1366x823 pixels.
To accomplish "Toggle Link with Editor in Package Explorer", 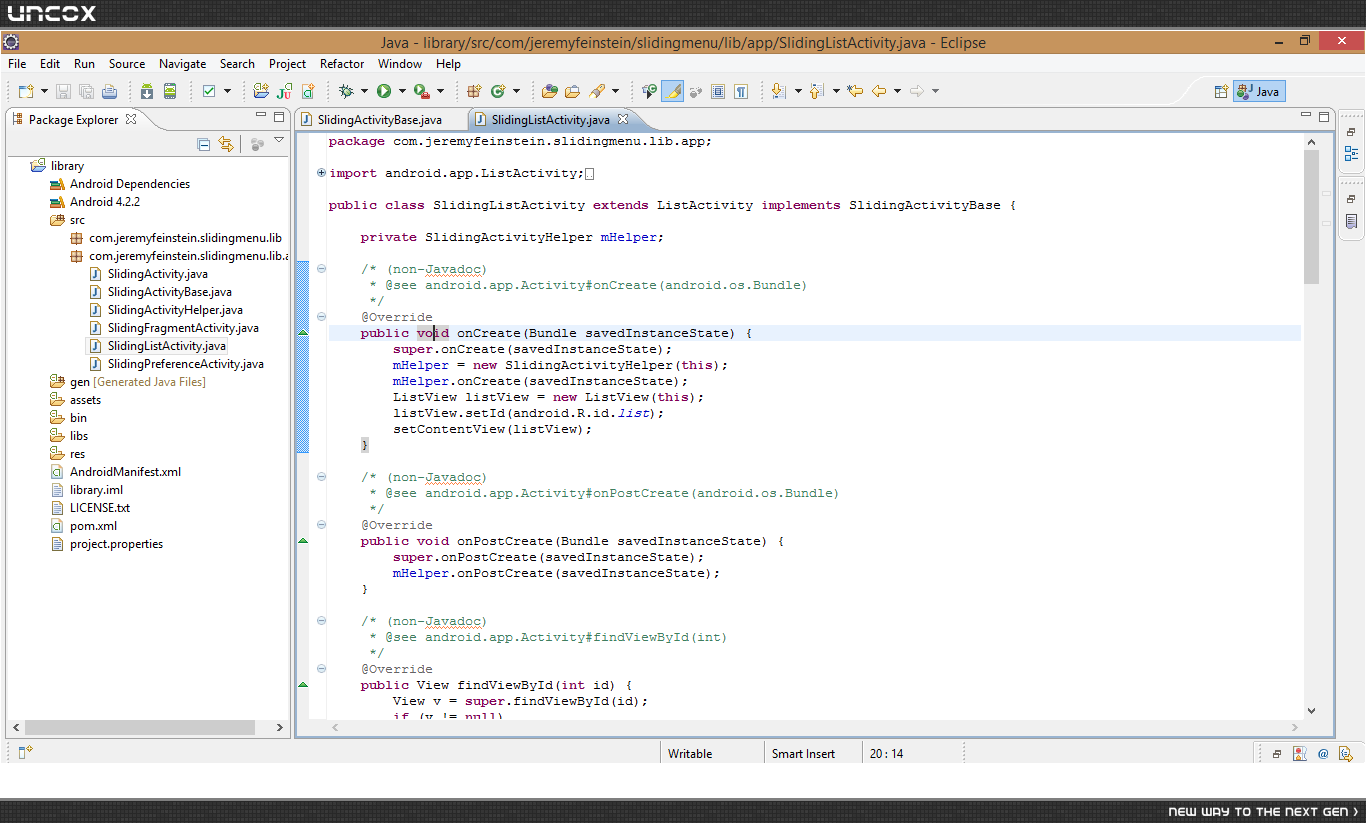I will click(226, 144).
